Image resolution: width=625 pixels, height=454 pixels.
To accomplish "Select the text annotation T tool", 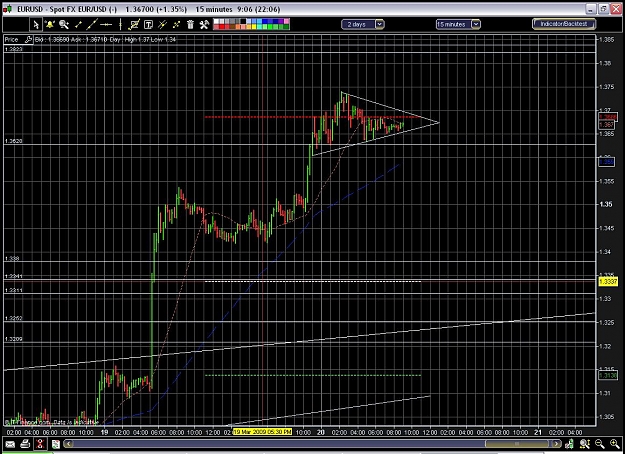I will (x=148, y=25).
